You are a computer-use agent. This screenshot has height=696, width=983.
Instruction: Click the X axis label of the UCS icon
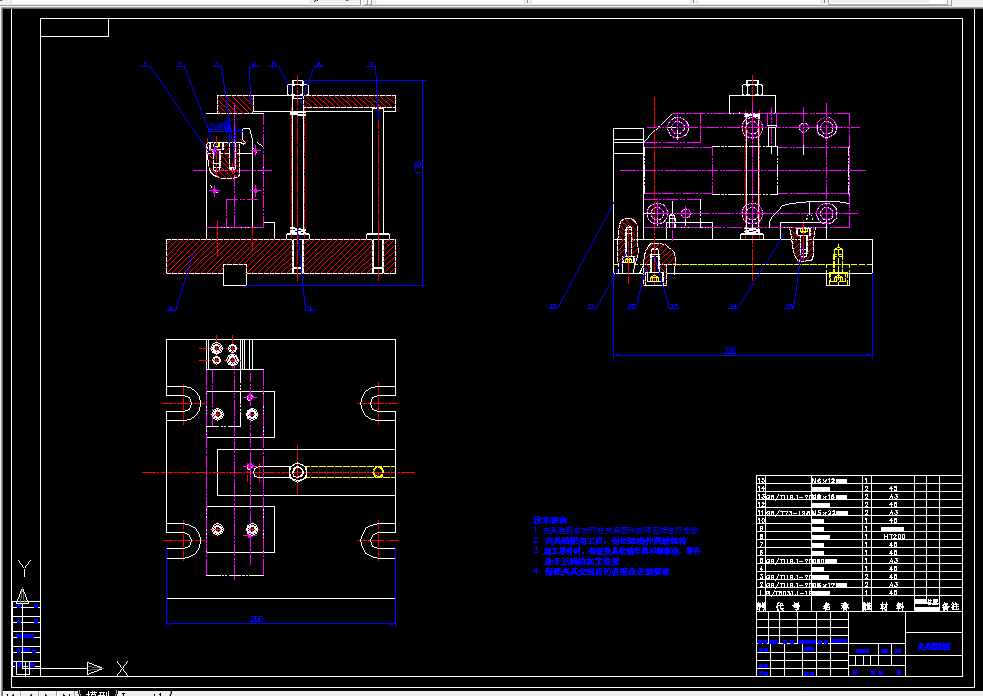pos(122,668)
